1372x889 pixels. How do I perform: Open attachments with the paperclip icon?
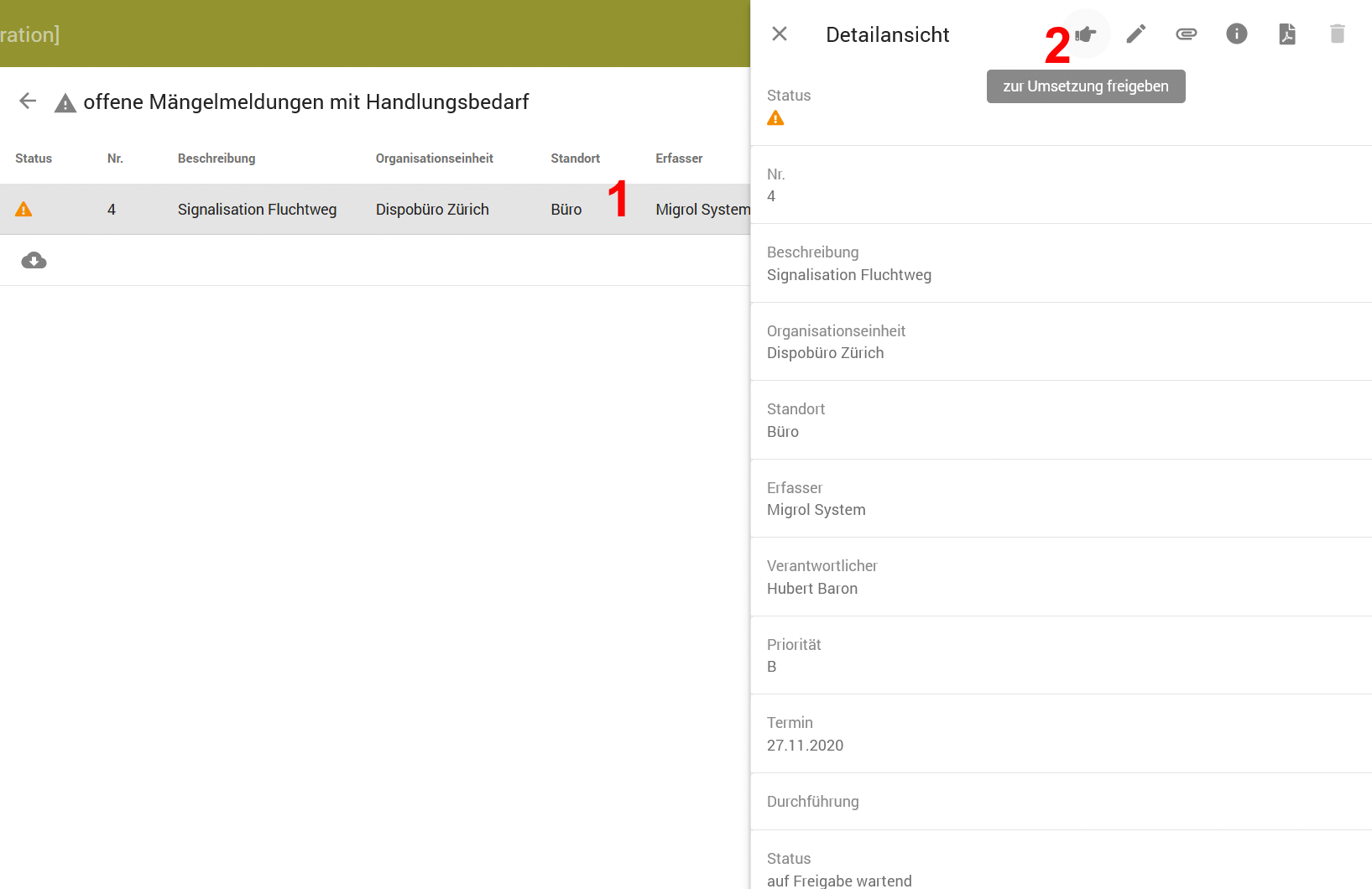click(1187, 34)
